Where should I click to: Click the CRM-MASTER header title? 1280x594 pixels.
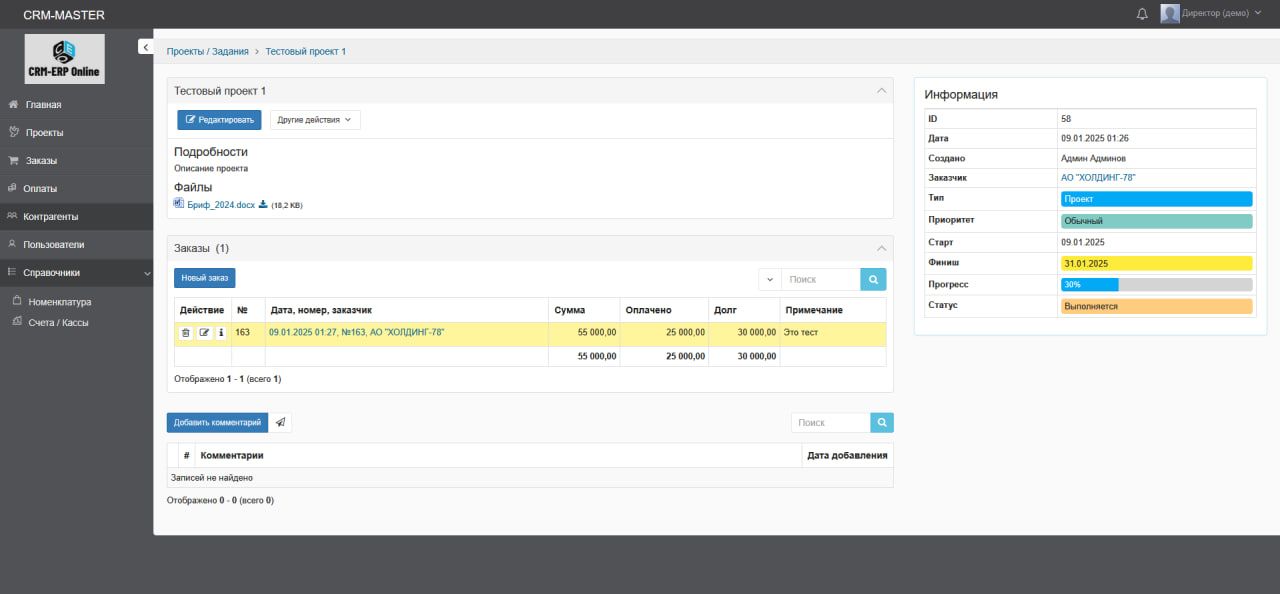(64, 15)
